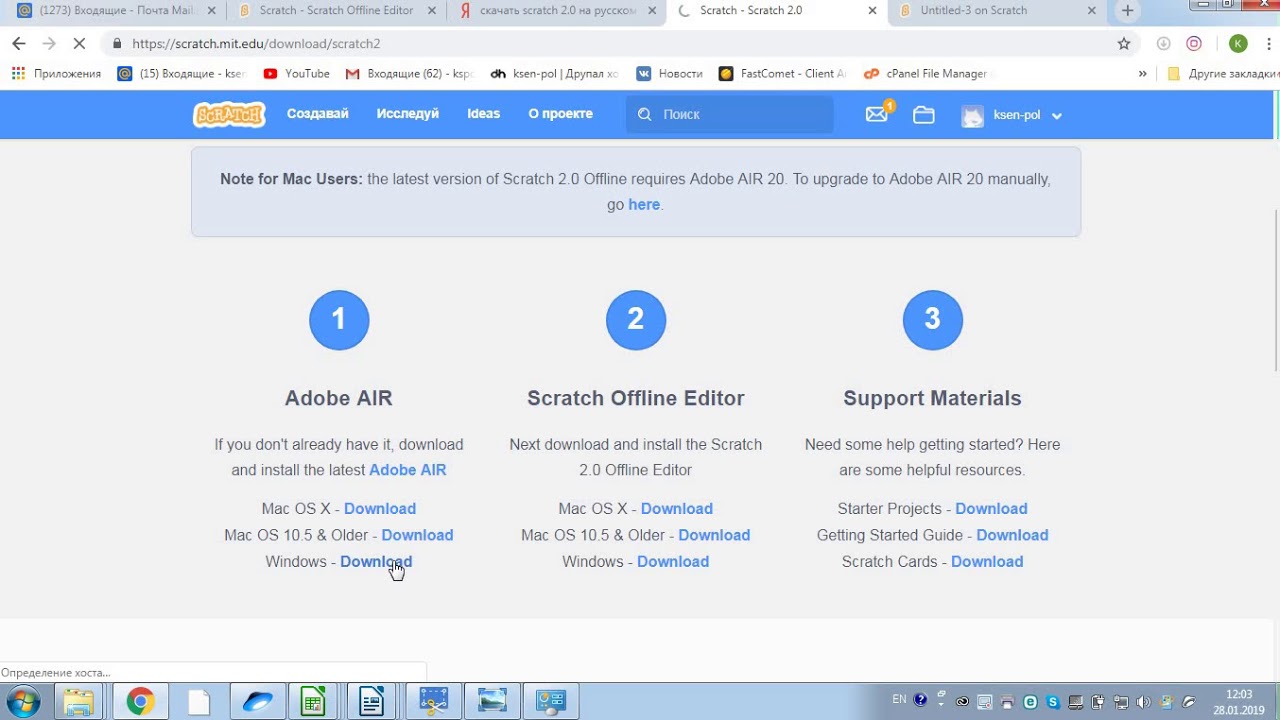This screenshot has width=1280, height=720.
Task: Download Adobe AIR for Windows
Action: click(x=376, y=562)
